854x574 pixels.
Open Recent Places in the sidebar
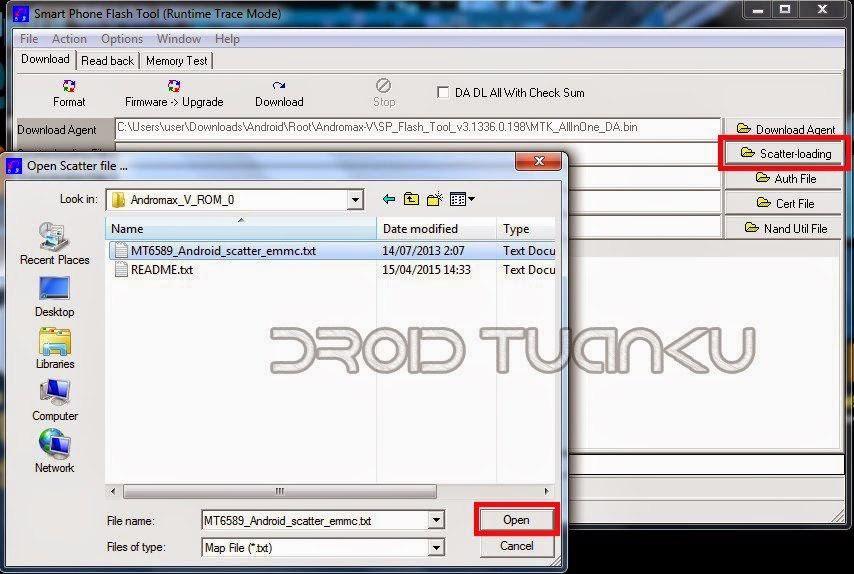click(54, 244)
